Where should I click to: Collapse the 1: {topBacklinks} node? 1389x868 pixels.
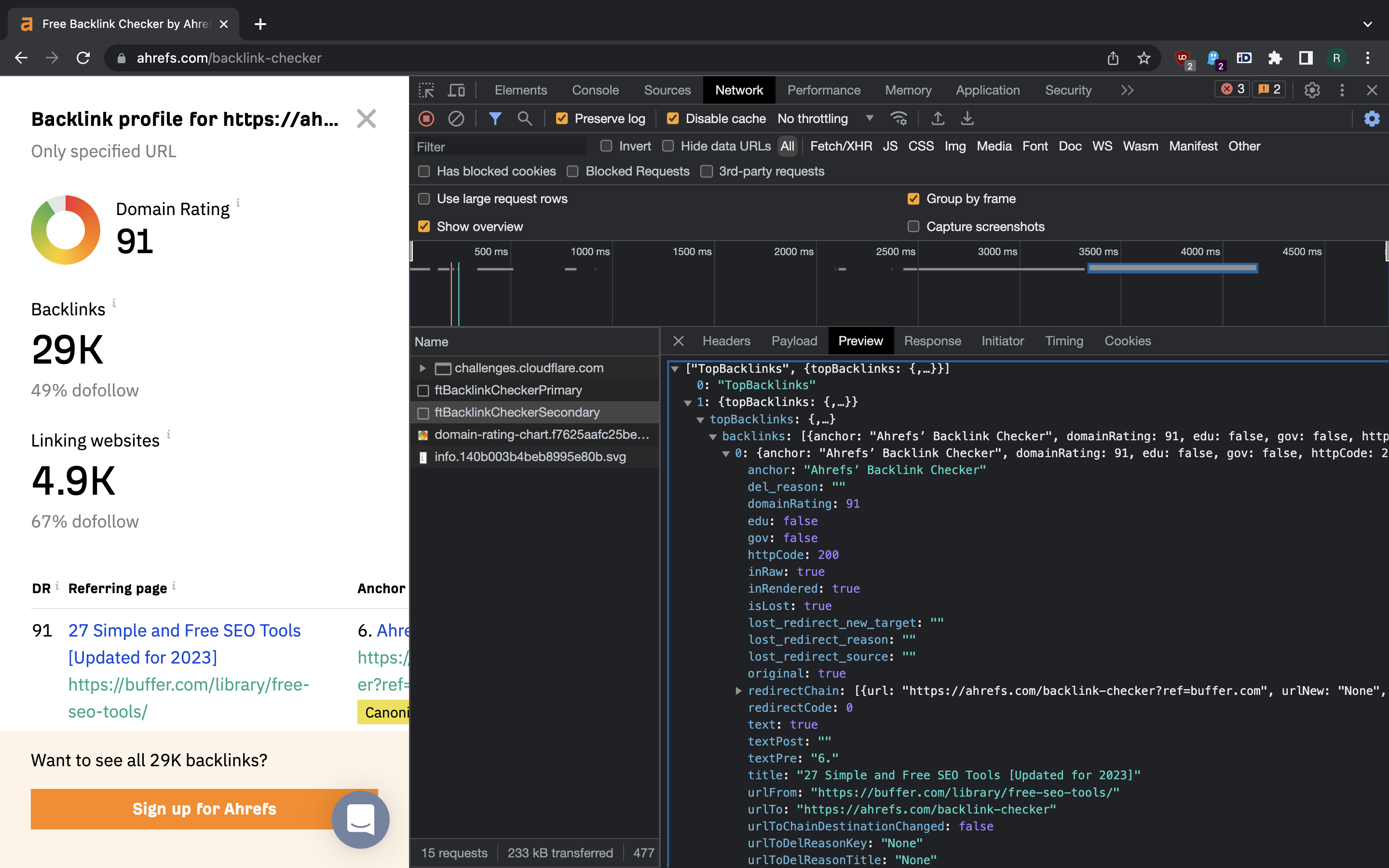point(688,403)
